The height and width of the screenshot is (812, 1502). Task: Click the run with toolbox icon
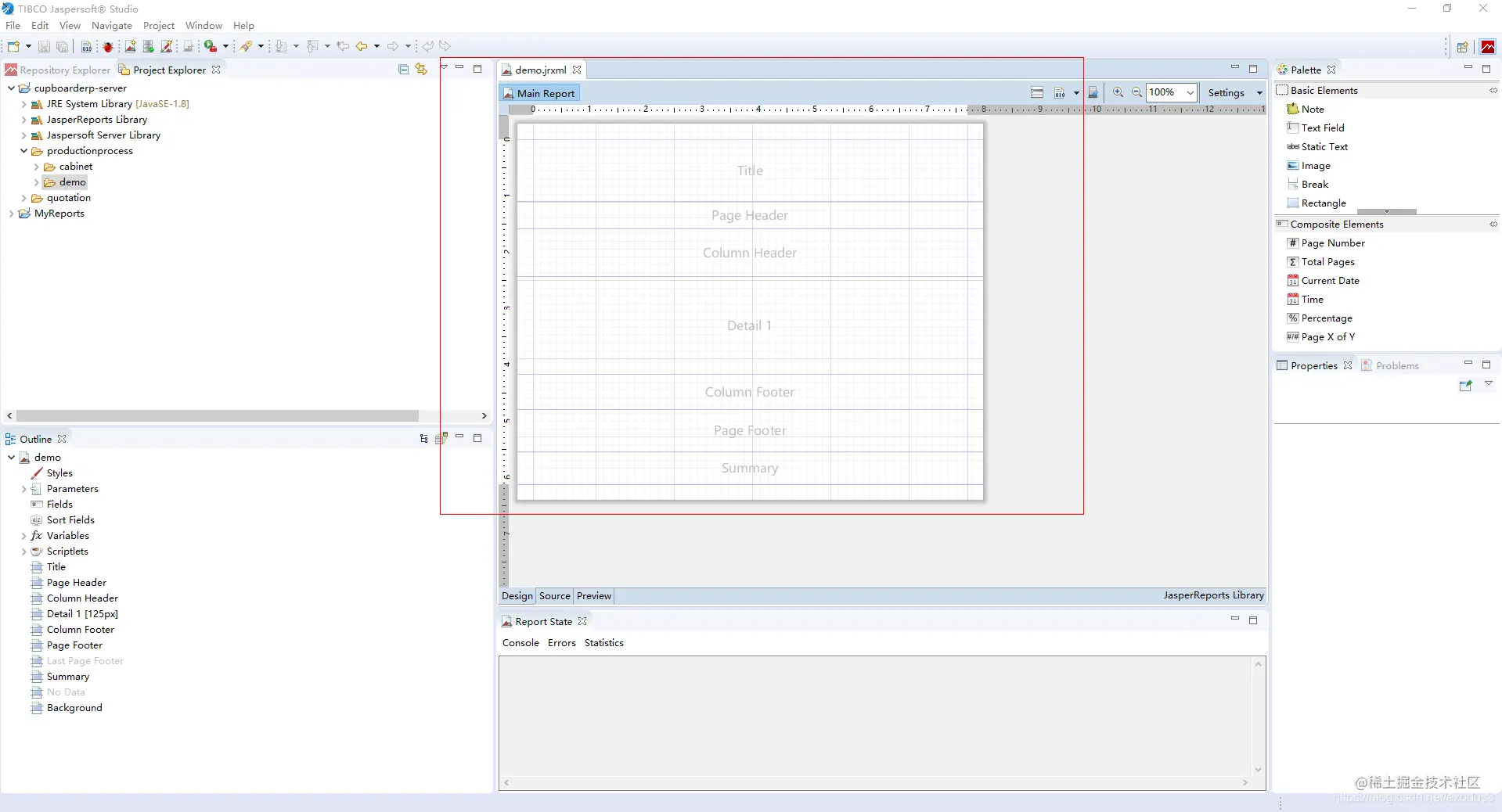[x=210, y=46]
